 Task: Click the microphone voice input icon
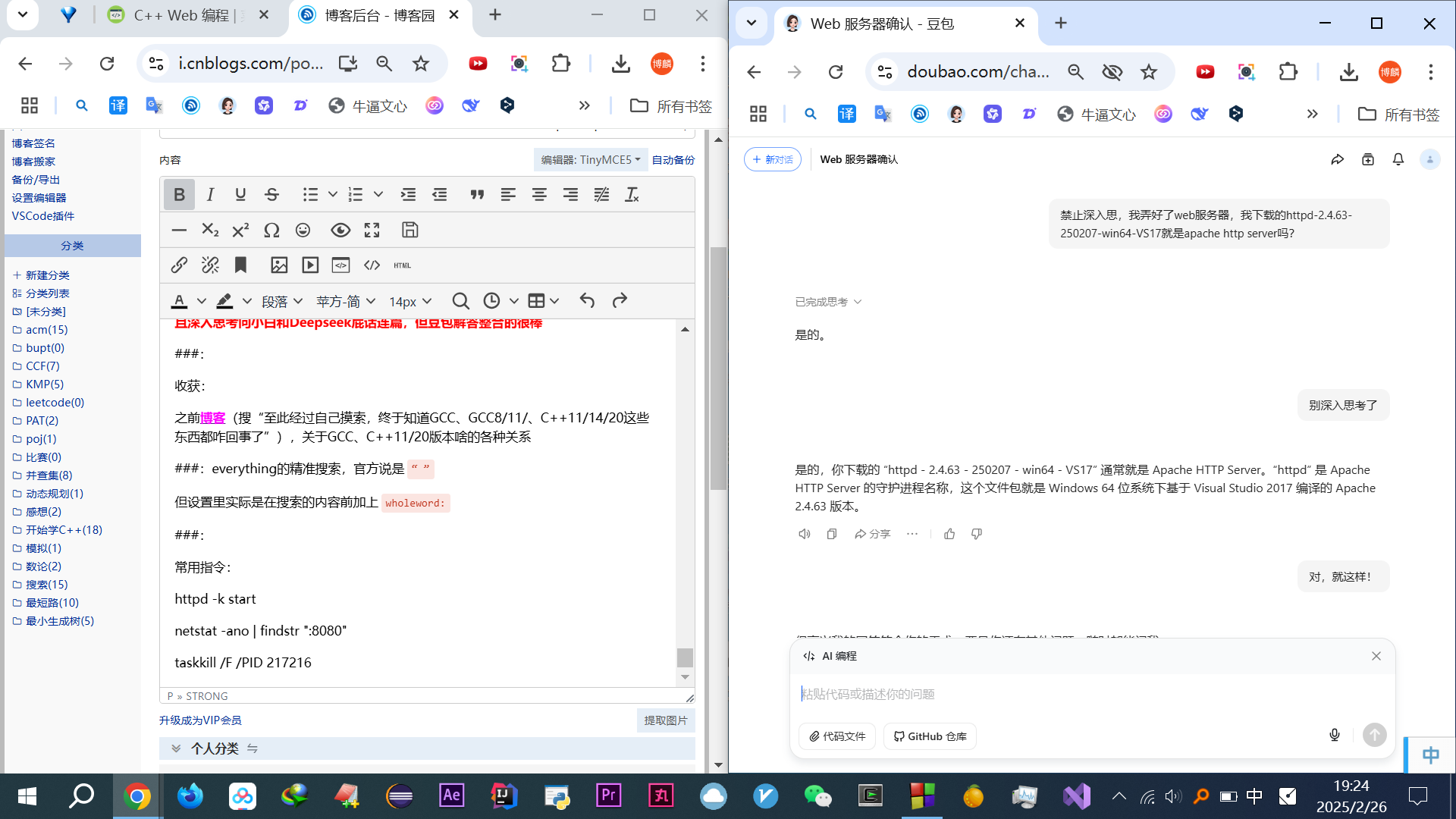tap(1335, 735)
